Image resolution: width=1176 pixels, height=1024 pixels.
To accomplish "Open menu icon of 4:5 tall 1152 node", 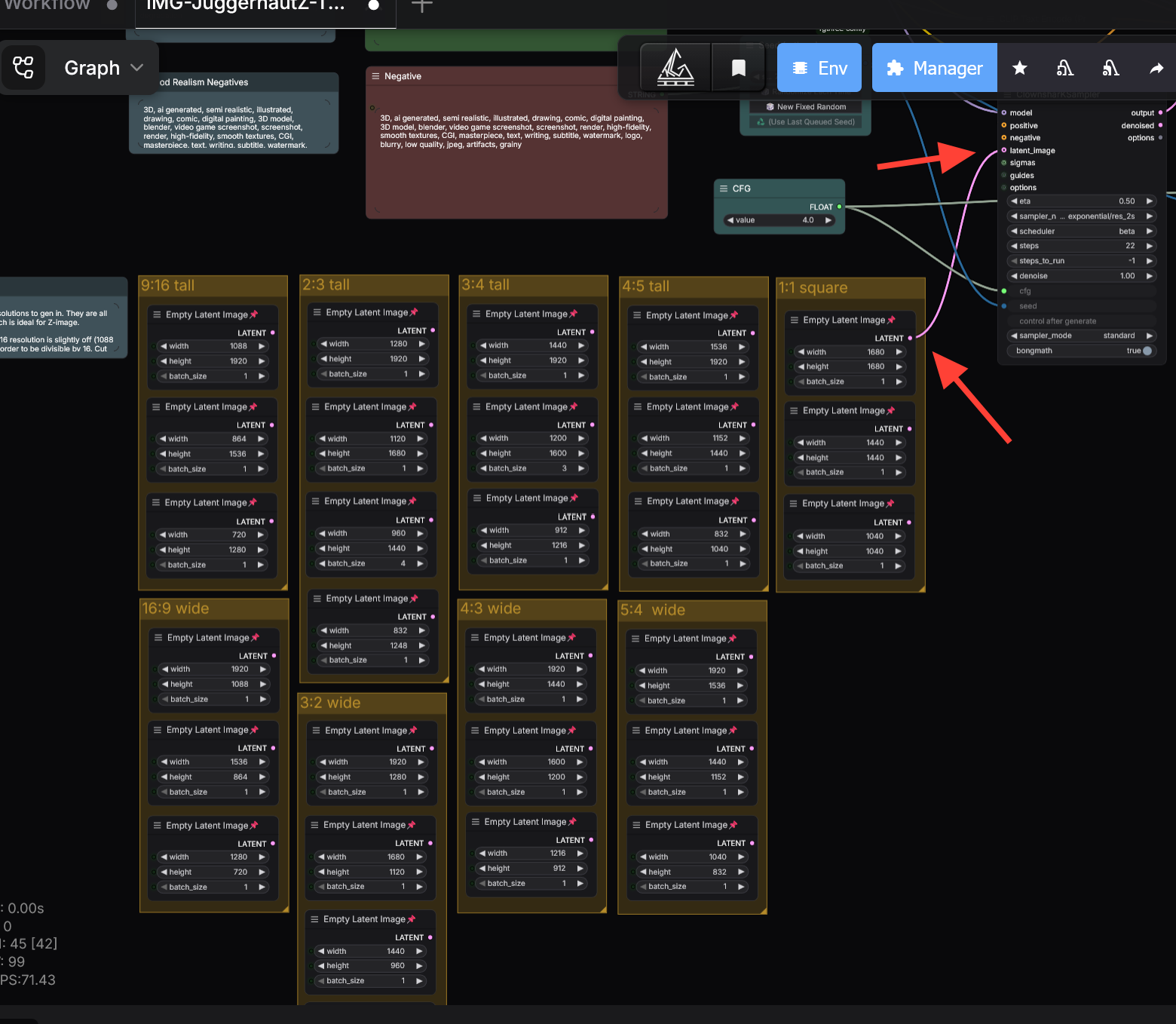I will coord(638,406).
